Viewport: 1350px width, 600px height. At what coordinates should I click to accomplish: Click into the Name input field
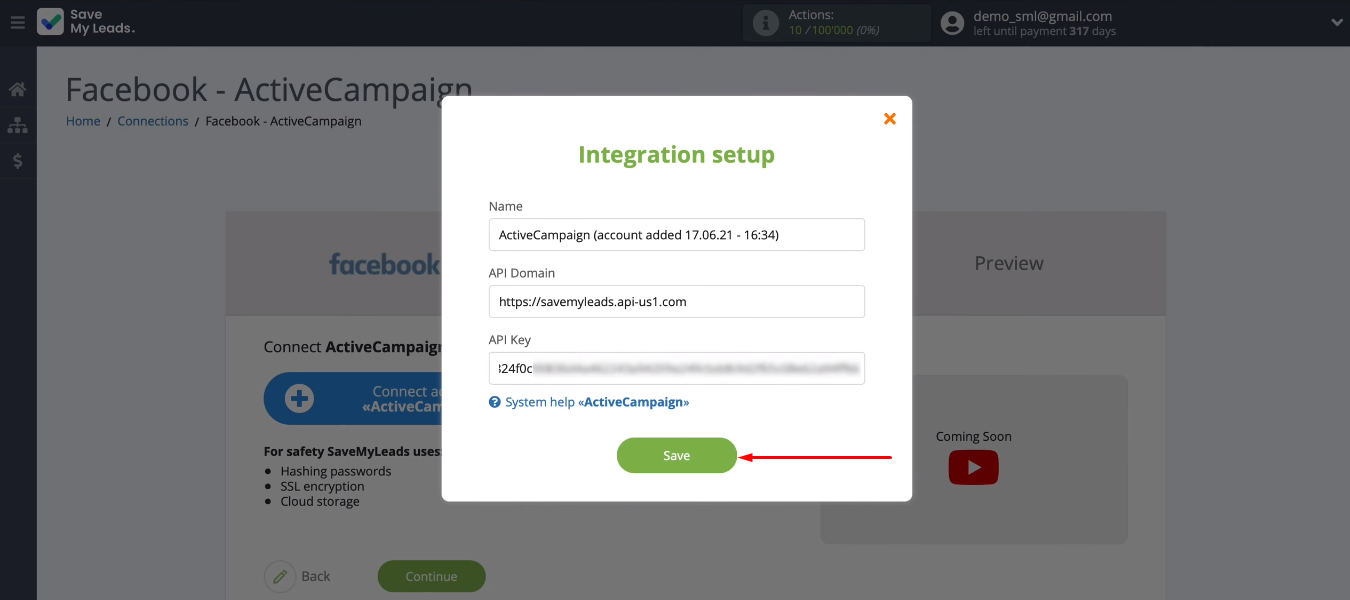click(676, 235)
